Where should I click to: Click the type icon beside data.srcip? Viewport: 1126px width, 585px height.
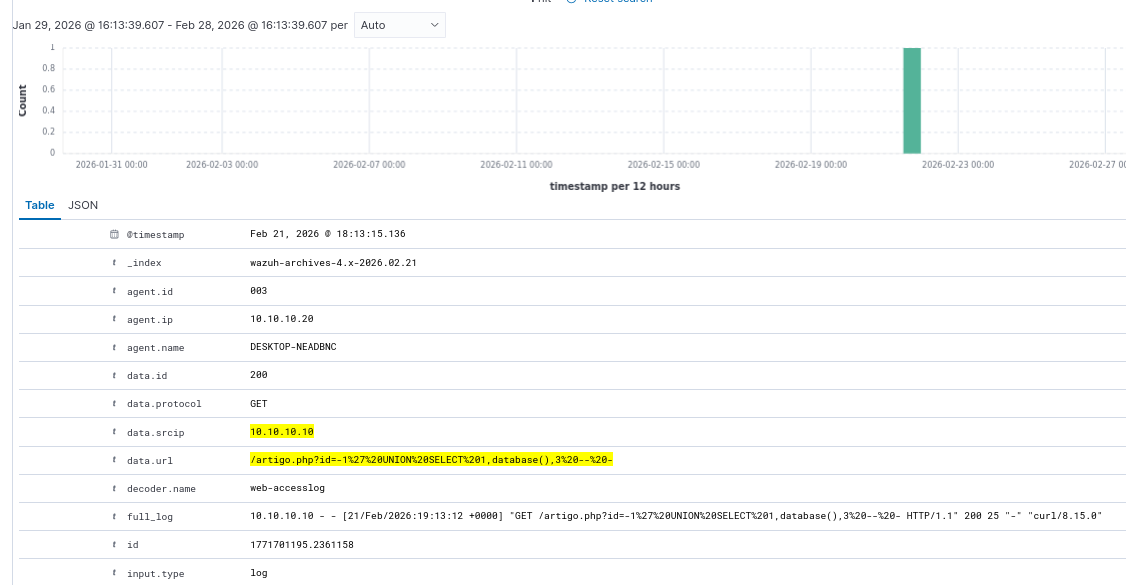pos(114,432)
